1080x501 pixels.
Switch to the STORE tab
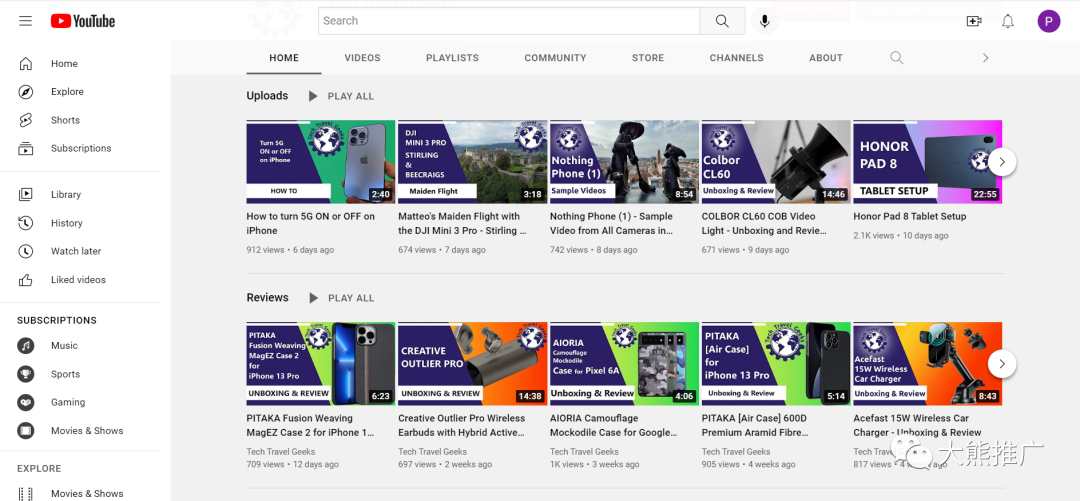coord(648,58)
